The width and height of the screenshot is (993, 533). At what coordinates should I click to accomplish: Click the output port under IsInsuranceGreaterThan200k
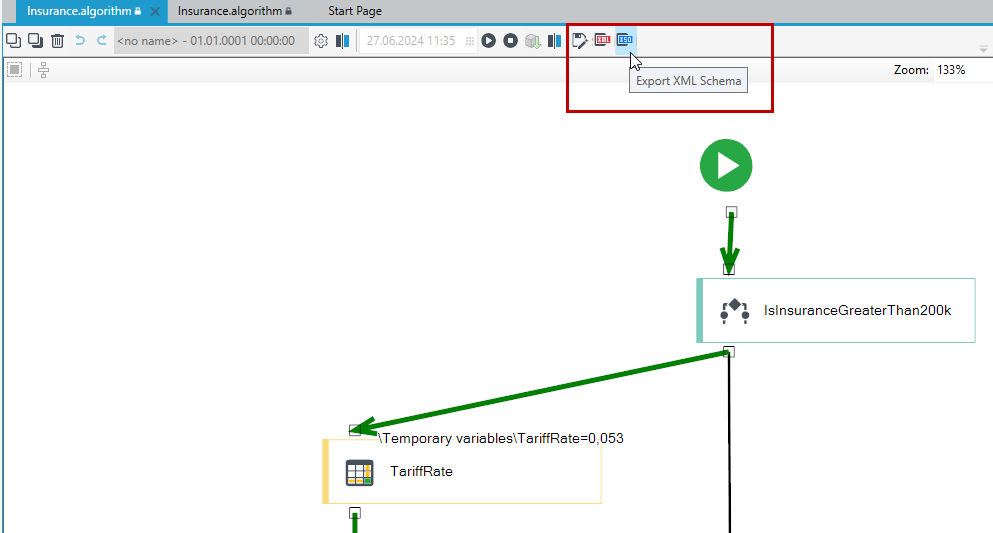pos(729,352)
